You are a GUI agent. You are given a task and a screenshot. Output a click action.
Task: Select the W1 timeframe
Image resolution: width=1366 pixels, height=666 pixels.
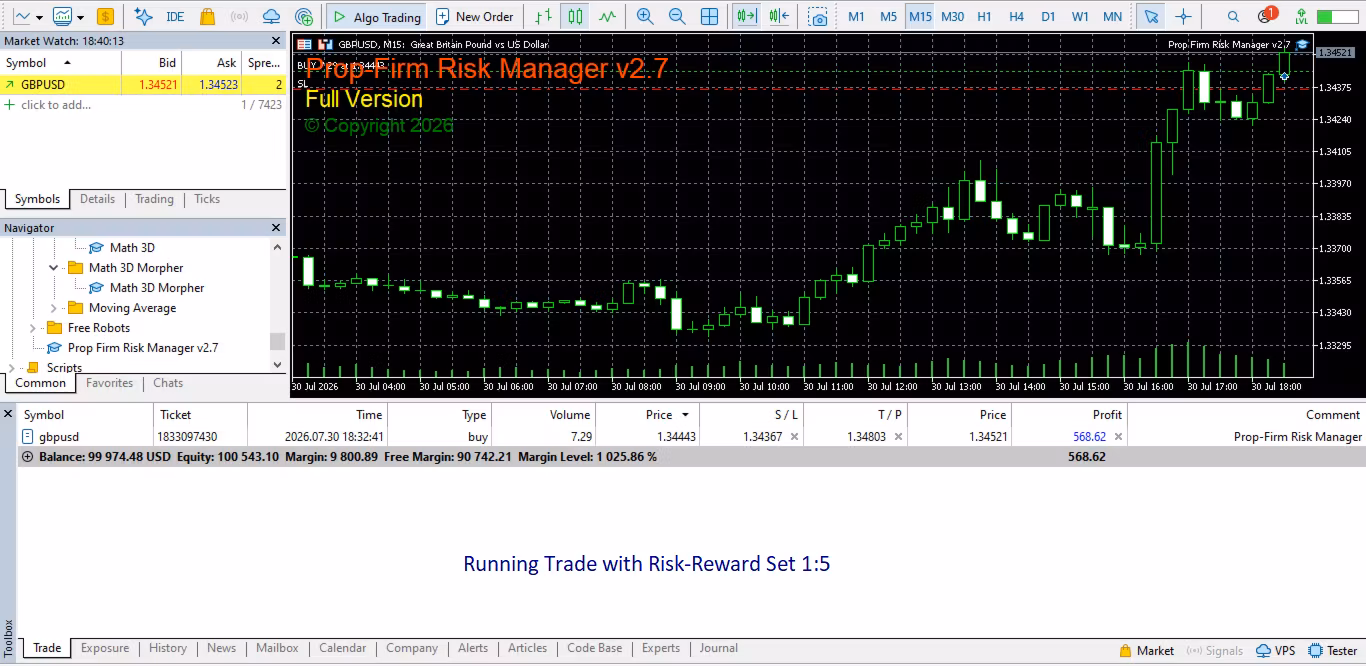coord(1080,17)
